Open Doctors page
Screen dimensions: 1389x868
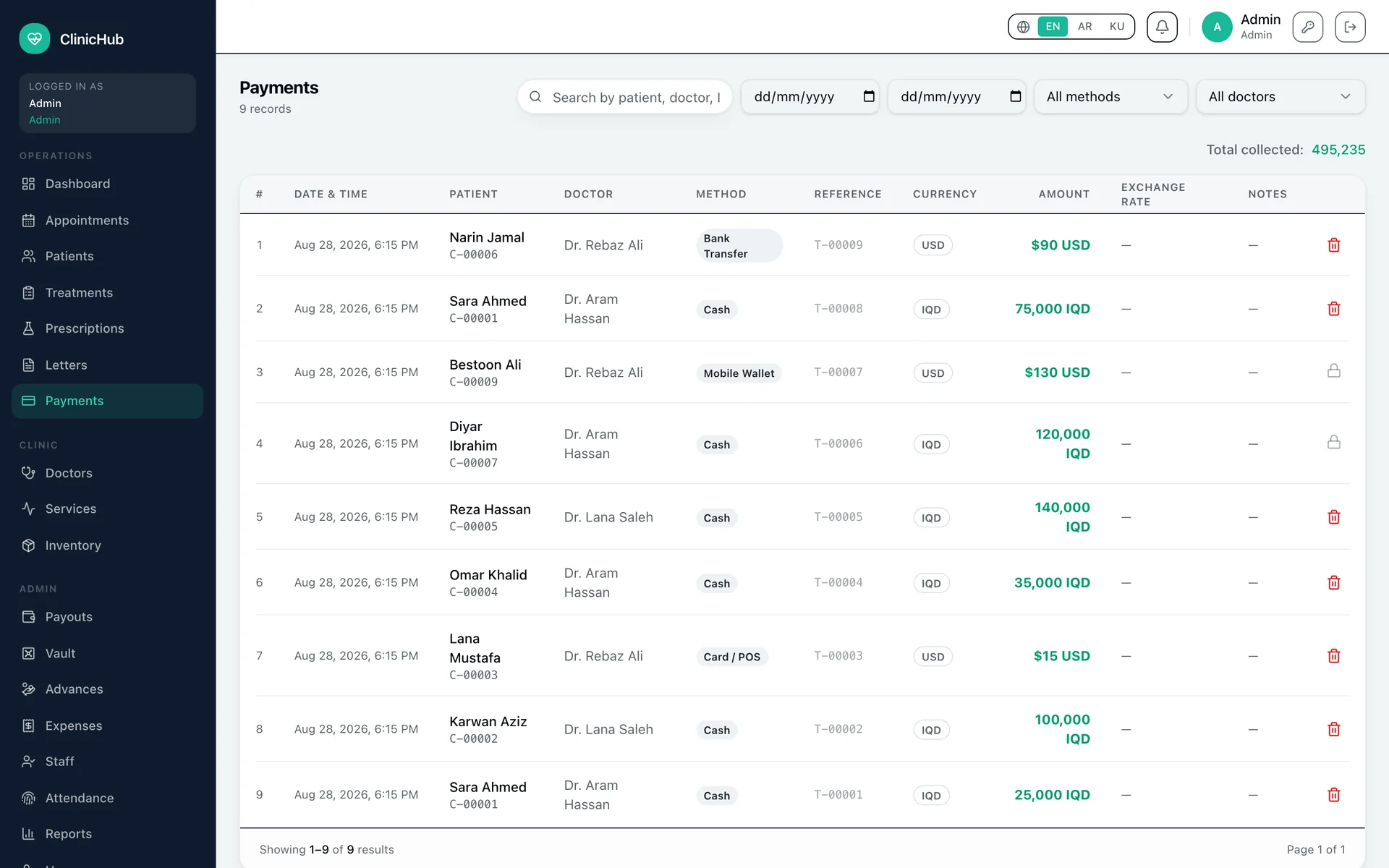pos(108,473)
